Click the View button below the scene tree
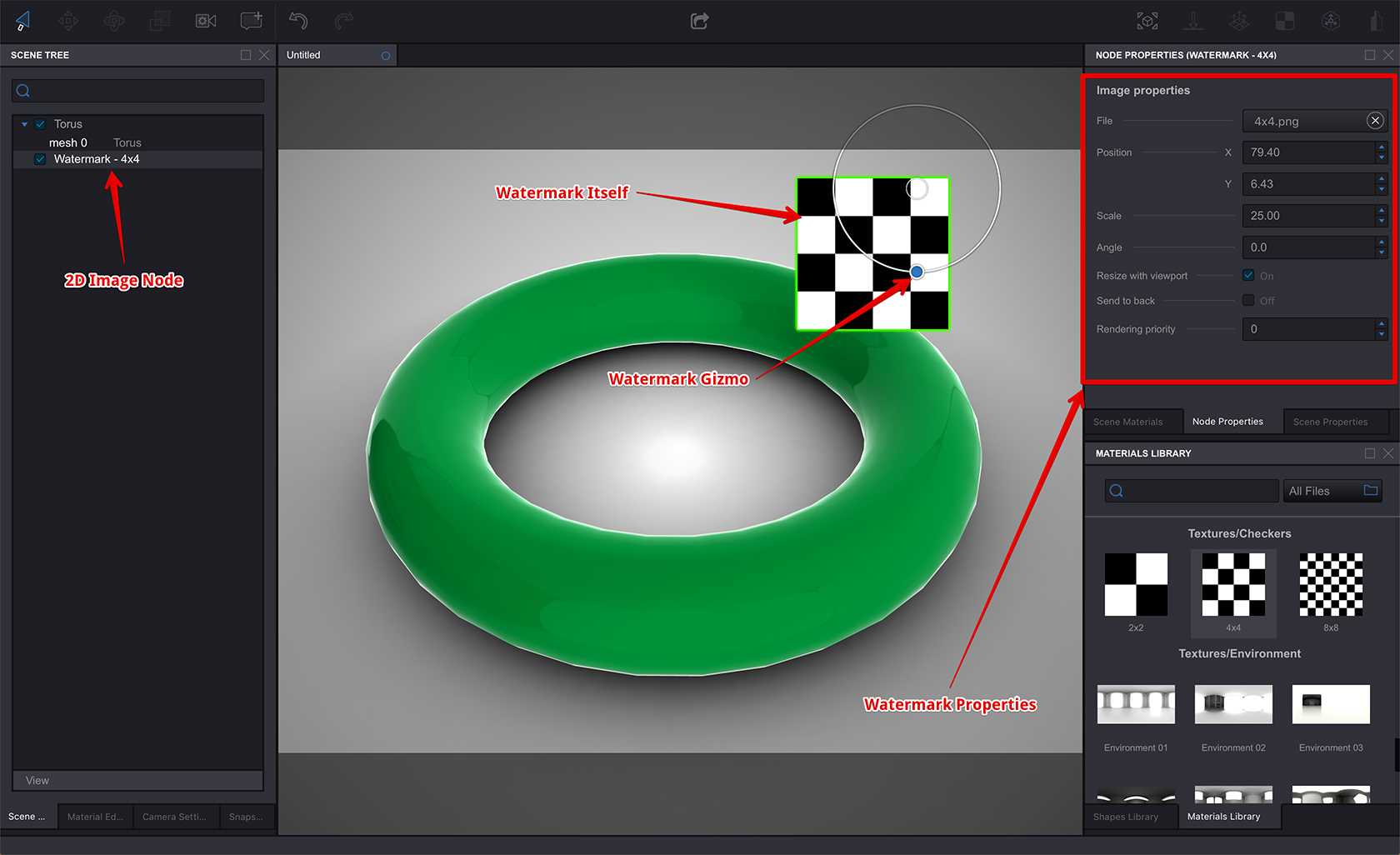 [137, 780]
